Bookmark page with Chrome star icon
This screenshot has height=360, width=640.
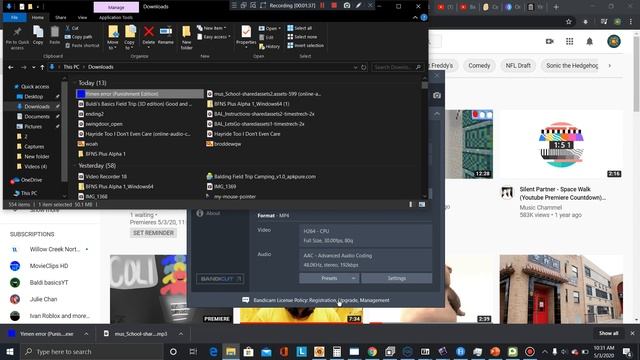coord(569,22)
